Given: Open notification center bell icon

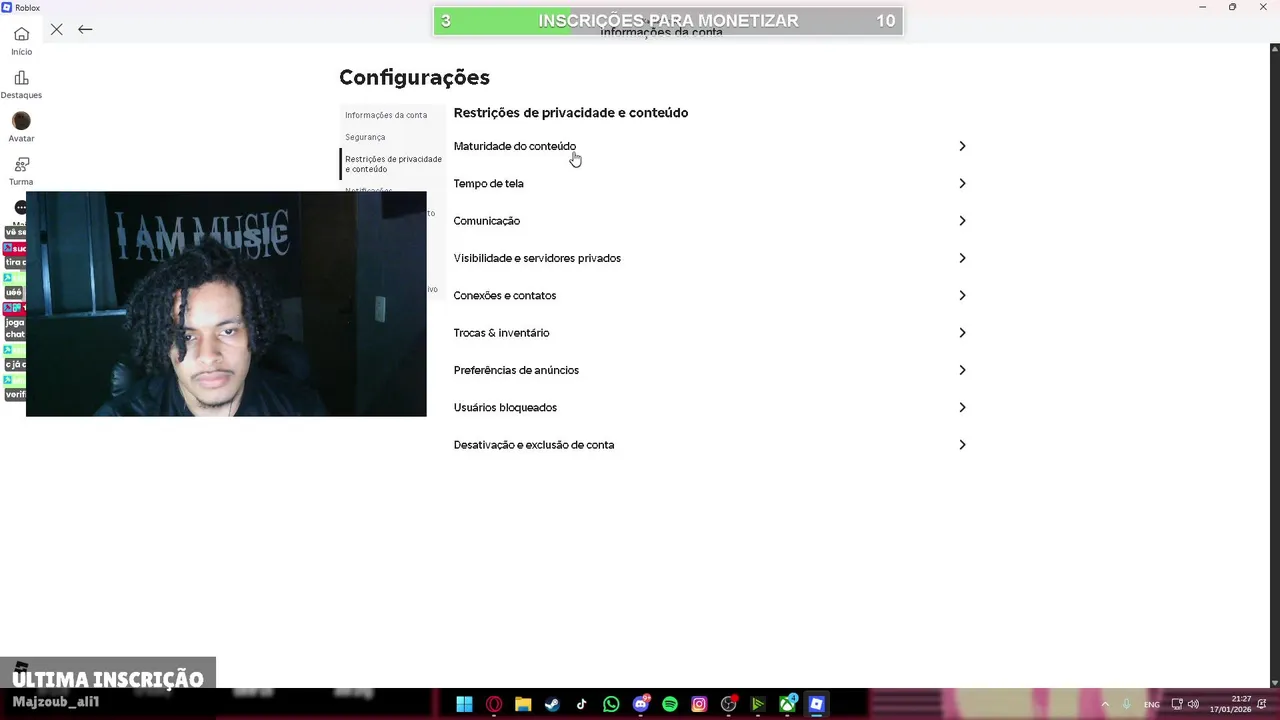Looking at the screenshot, I should [x=1264, y=704].
